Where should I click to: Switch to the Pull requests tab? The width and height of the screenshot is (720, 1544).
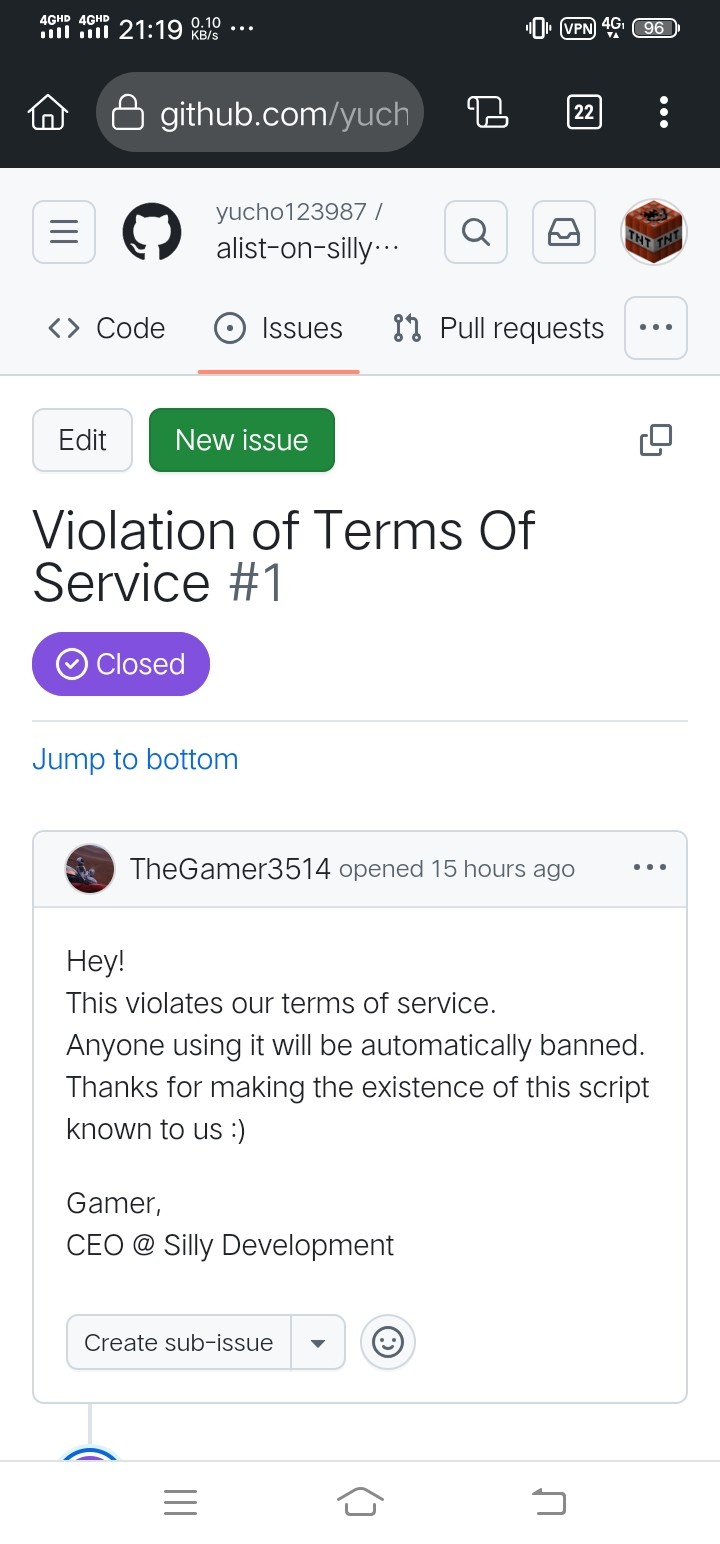499,328
